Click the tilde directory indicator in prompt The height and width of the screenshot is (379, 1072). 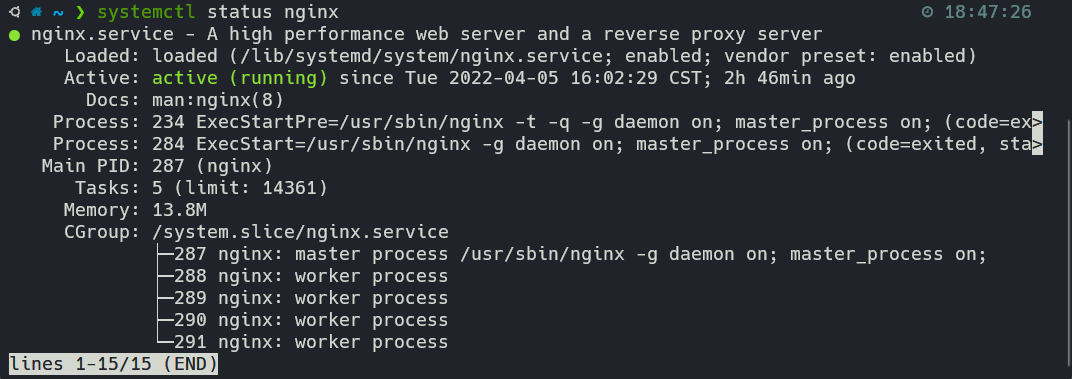click(x=58, y=13)
